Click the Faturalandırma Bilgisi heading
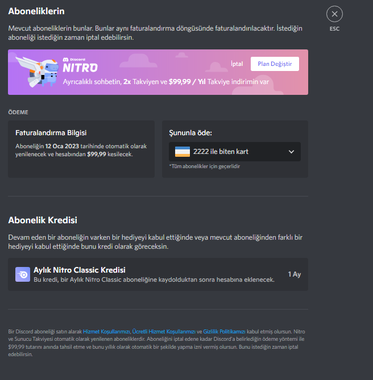The image size is (373, 380). [51, 133]
